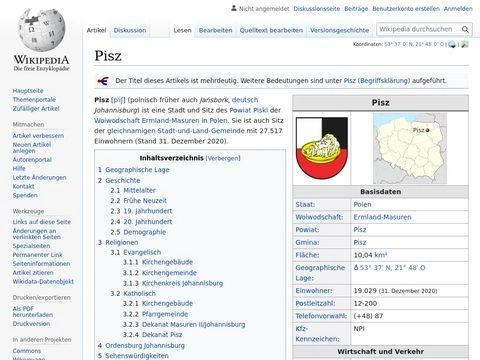Click the disambiguation arrow icon
The width and height of the screenshot is (480, 360).
coord(103,81)
